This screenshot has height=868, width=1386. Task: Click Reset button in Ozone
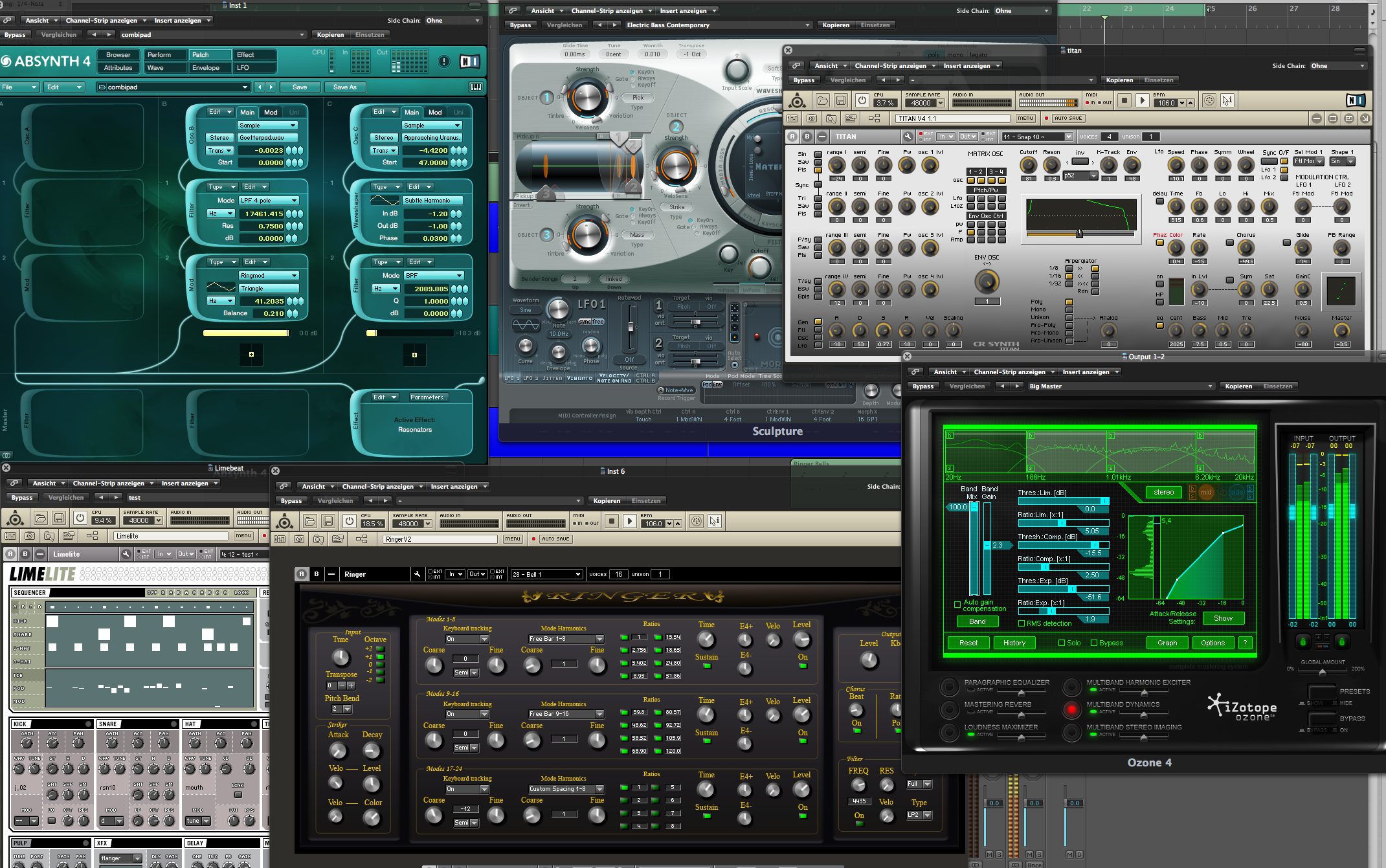click(x=968, y=643)
